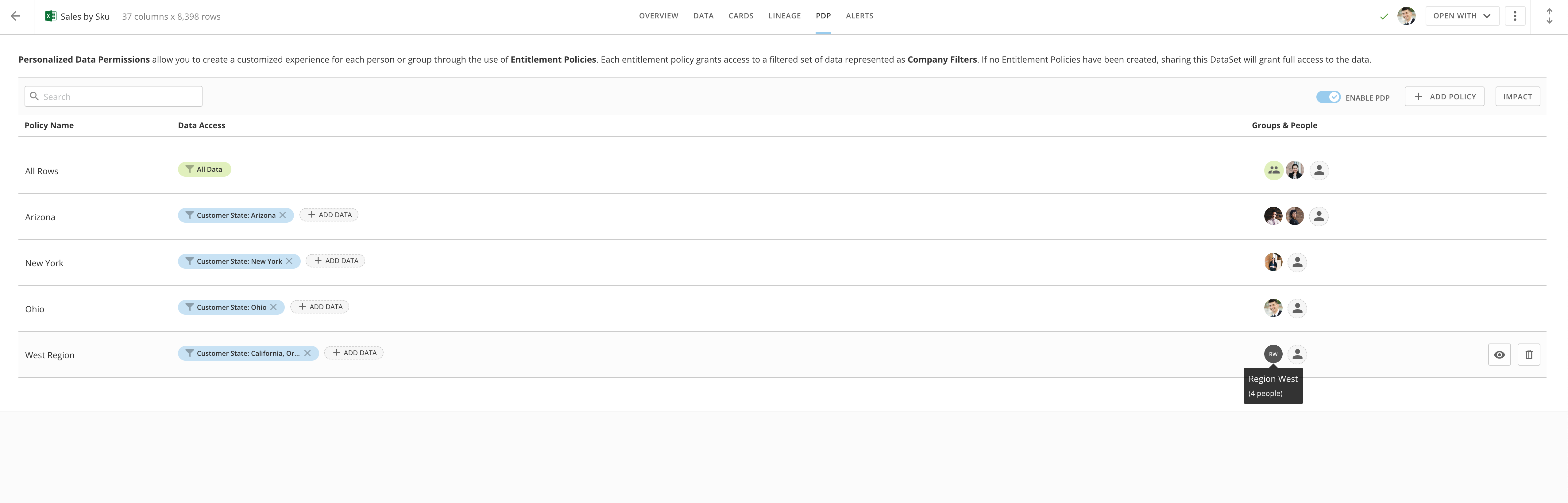
Task: Add data to the Arizona policy
Action: [329, 215]
